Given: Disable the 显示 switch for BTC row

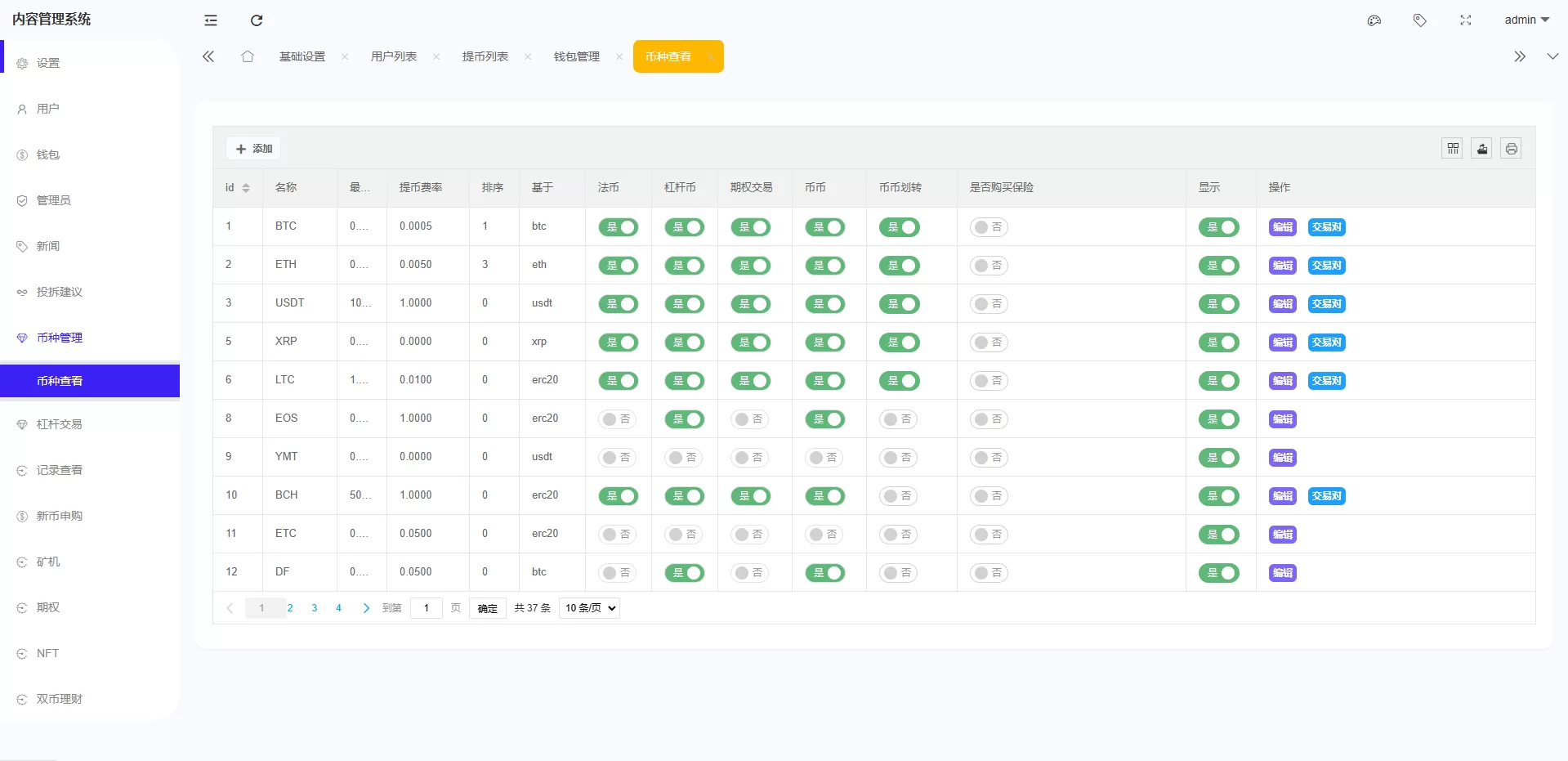Looking at the screenshot, I should point(1218,227).
